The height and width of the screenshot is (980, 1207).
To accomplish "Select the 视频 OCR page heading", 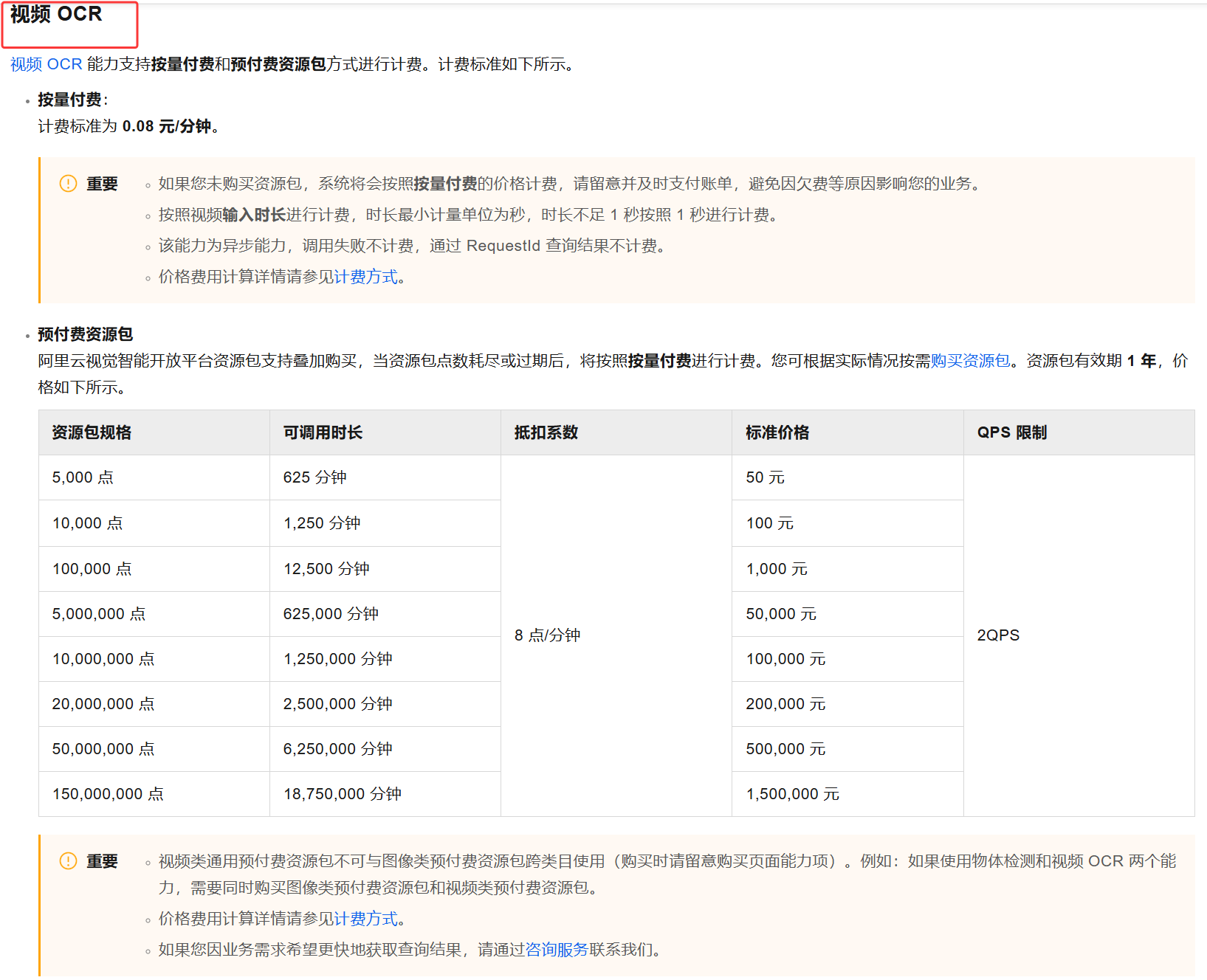I will [x=56, y=14].
